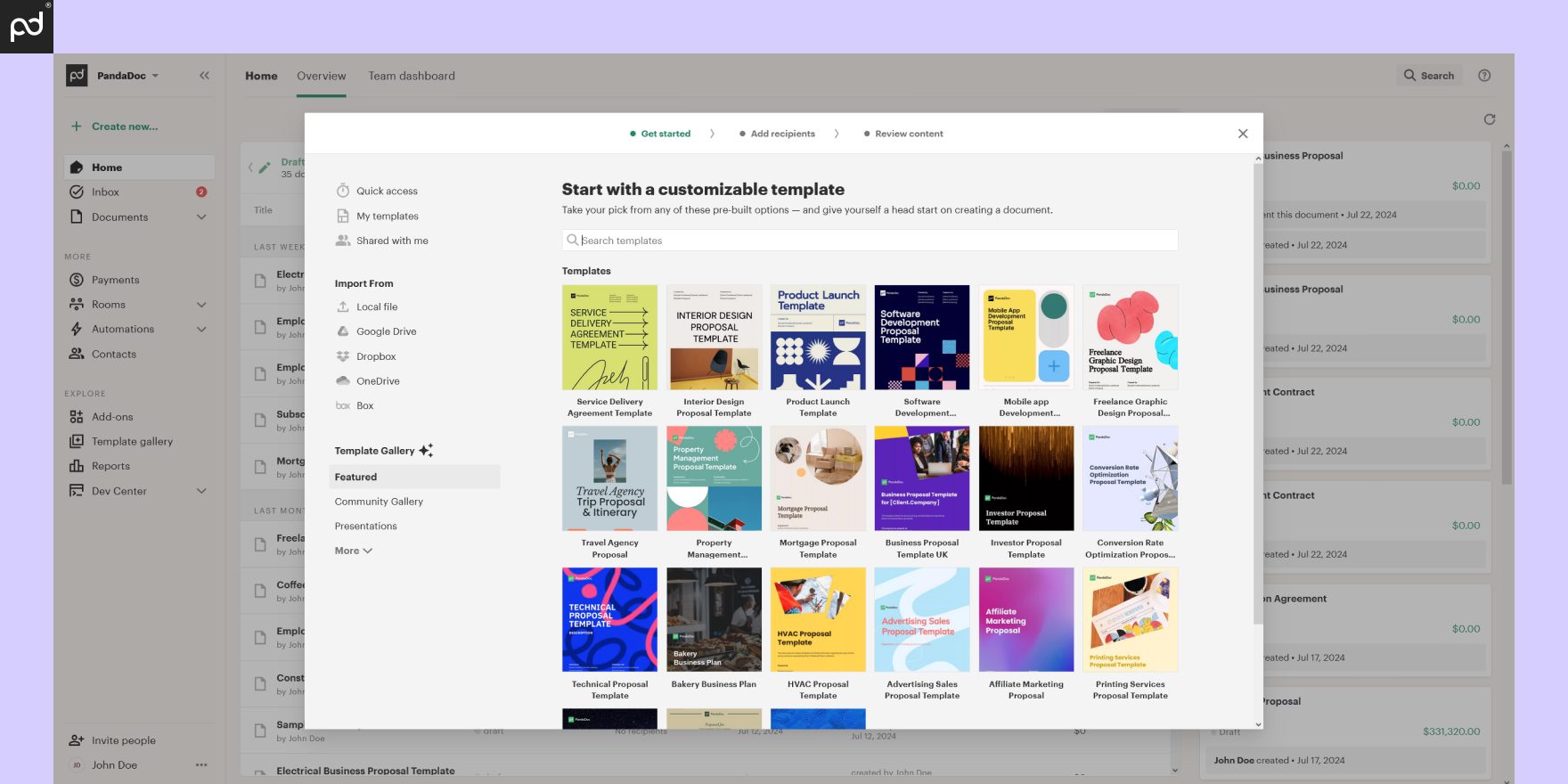Viewport: 1568px width, 784px height.
Task: Open the Quick access section
Action: click(x=387, y=192)
